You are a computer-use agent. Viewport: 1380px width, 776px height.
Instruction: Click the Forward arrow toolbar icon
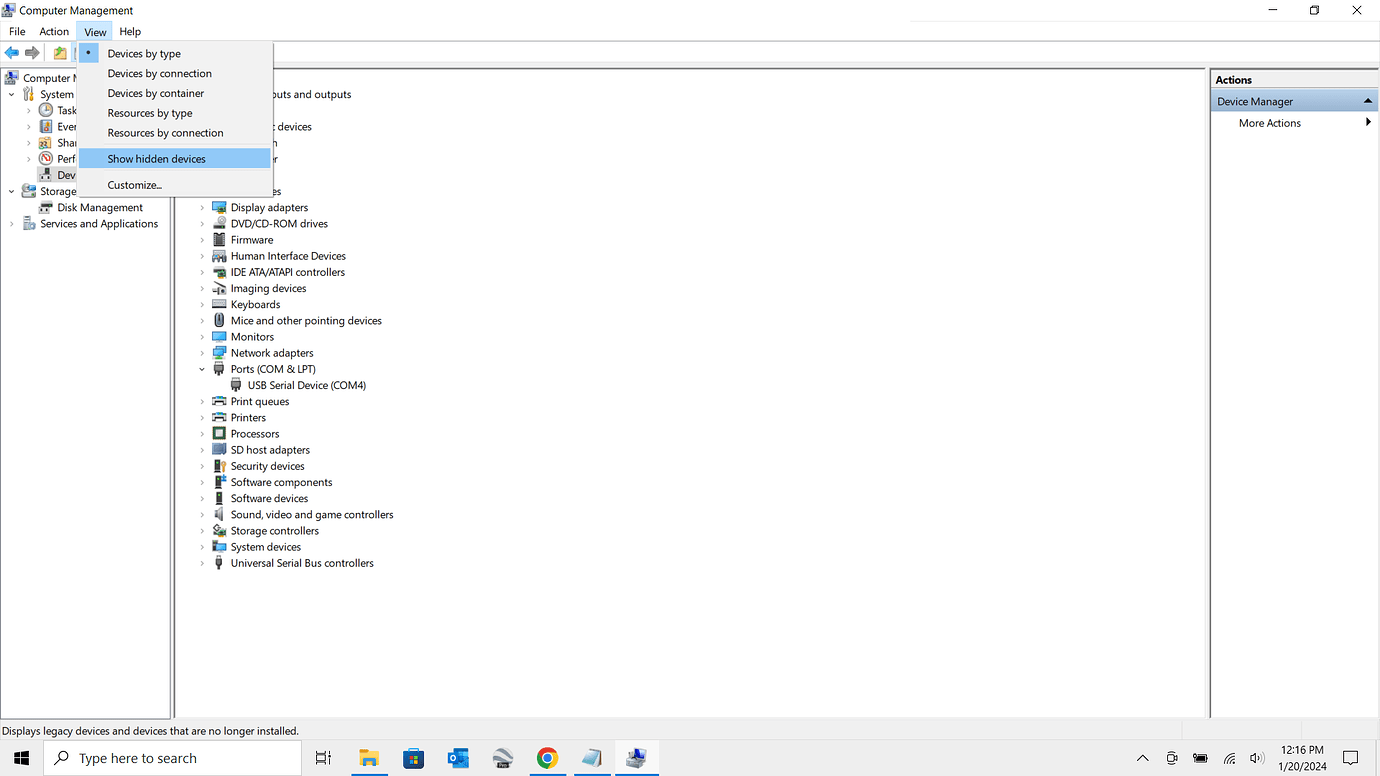(x=32, y=53)
